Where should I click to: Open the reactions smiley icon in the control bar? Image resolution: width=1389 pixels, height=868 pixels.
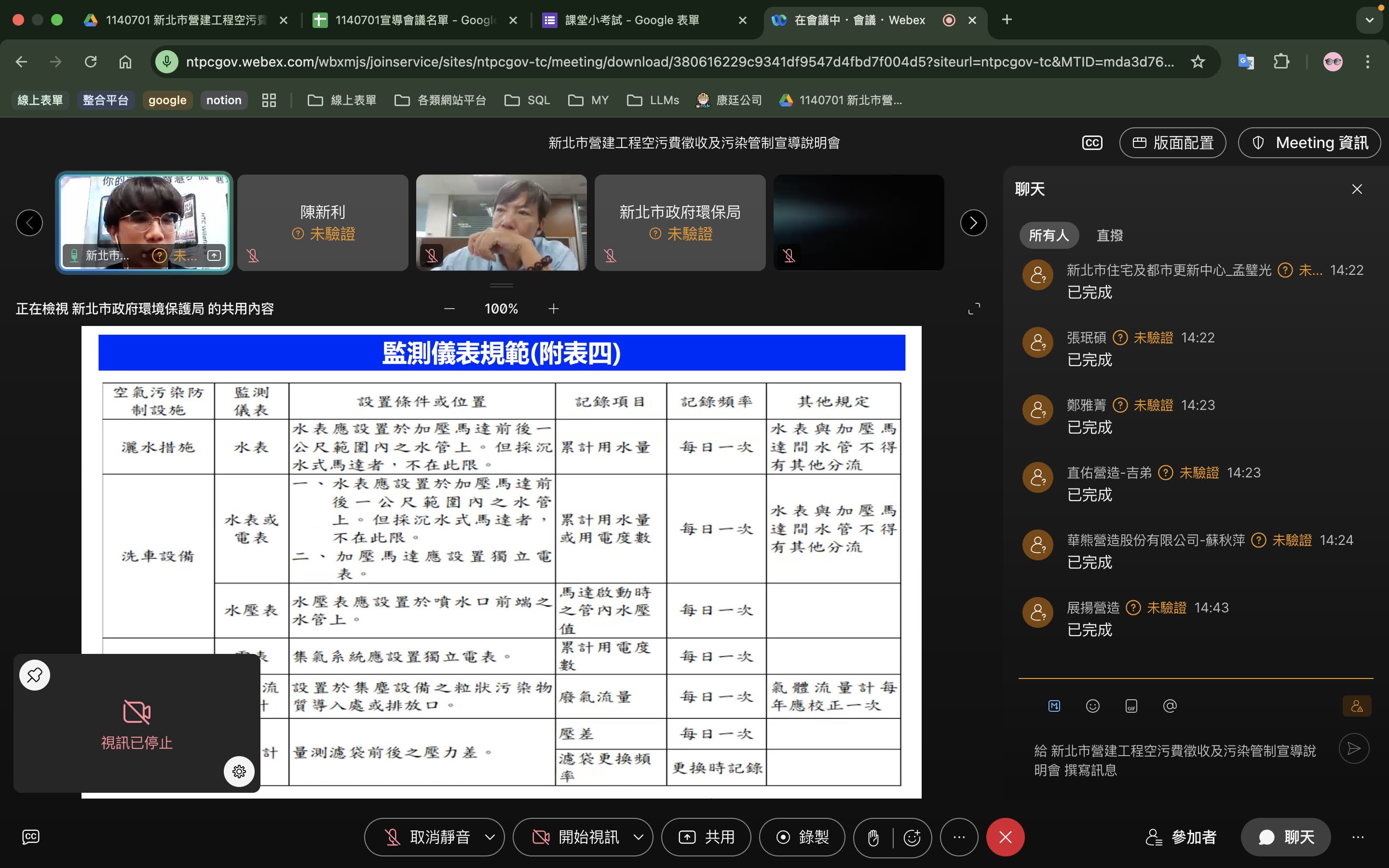point(912,837)
